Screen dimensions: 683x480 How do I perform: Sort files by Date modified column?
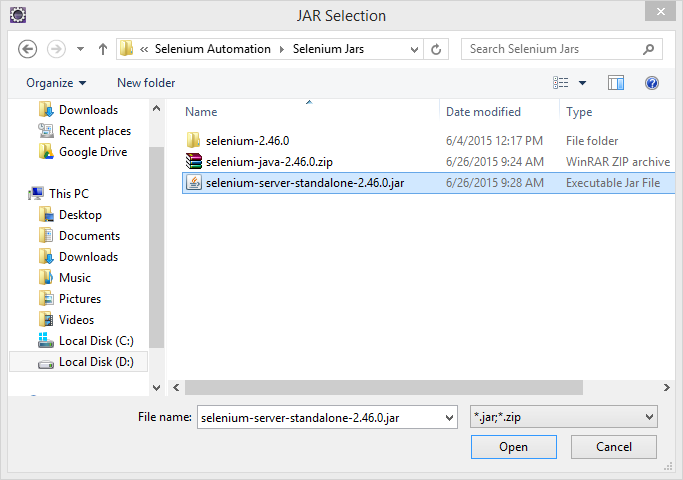coord(483,112)
